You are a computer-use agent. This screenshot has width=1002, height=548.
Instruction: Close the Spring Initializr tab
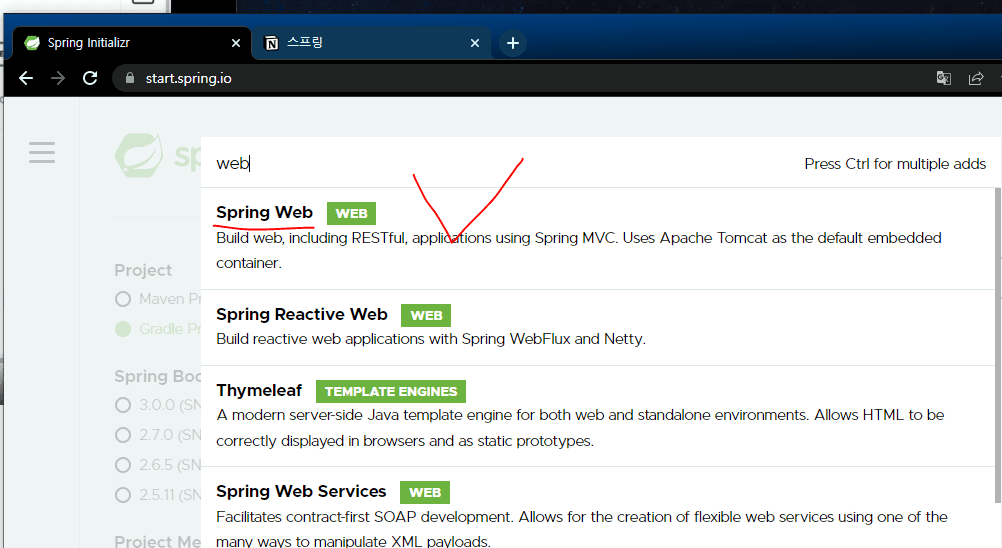click(x=236, y=43)
